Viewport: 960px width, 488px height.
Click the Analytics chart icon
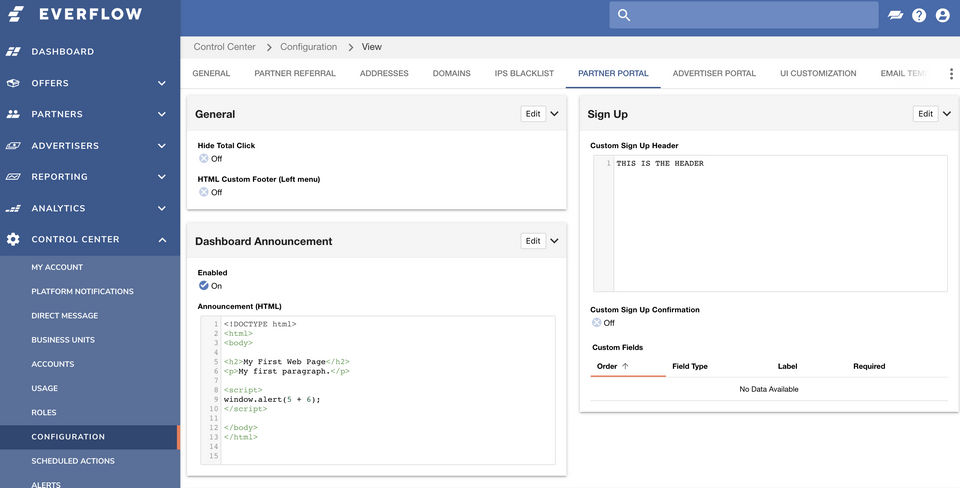coord(13,208)
